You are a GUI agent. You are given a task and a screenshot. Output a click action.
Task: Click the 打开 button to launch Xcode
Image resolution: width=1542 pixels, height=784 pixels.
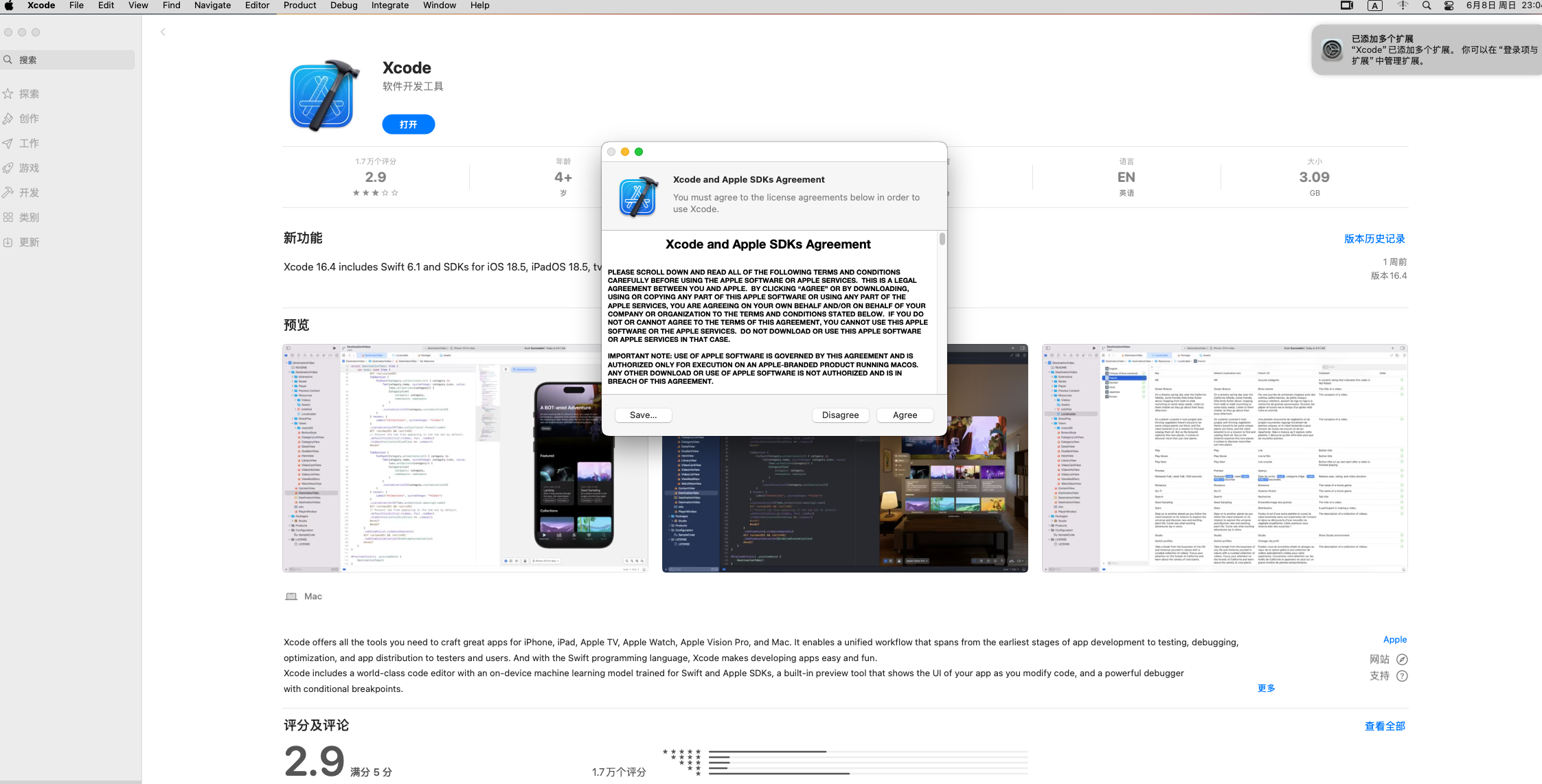click(408, 124)
